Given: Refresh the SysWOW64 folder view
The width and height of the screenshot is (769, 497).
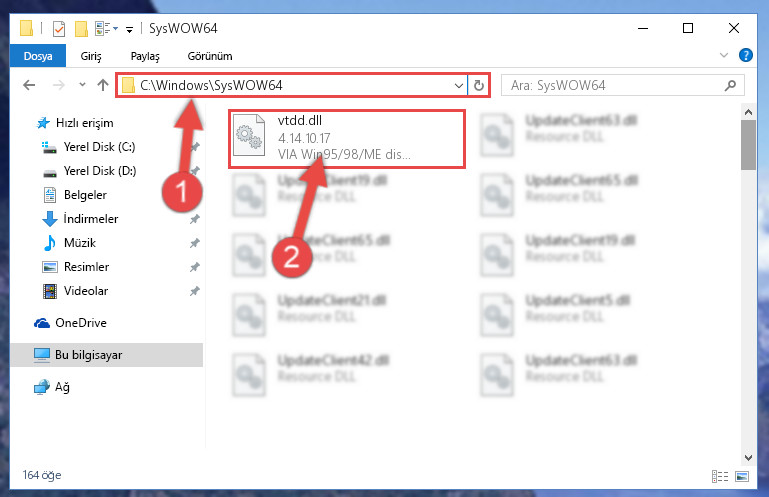Looking at the screenshot, I should [479, 85].
